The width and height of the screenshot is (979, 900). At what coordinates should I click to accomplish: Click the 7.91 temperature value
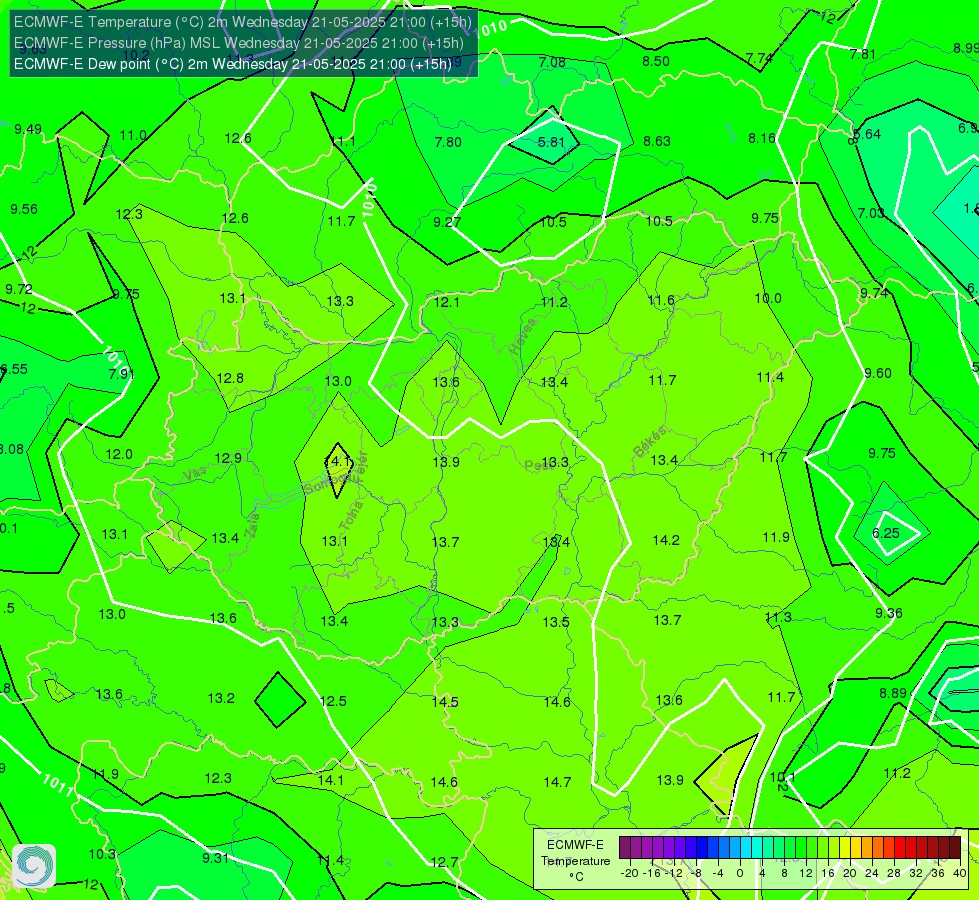121,374
